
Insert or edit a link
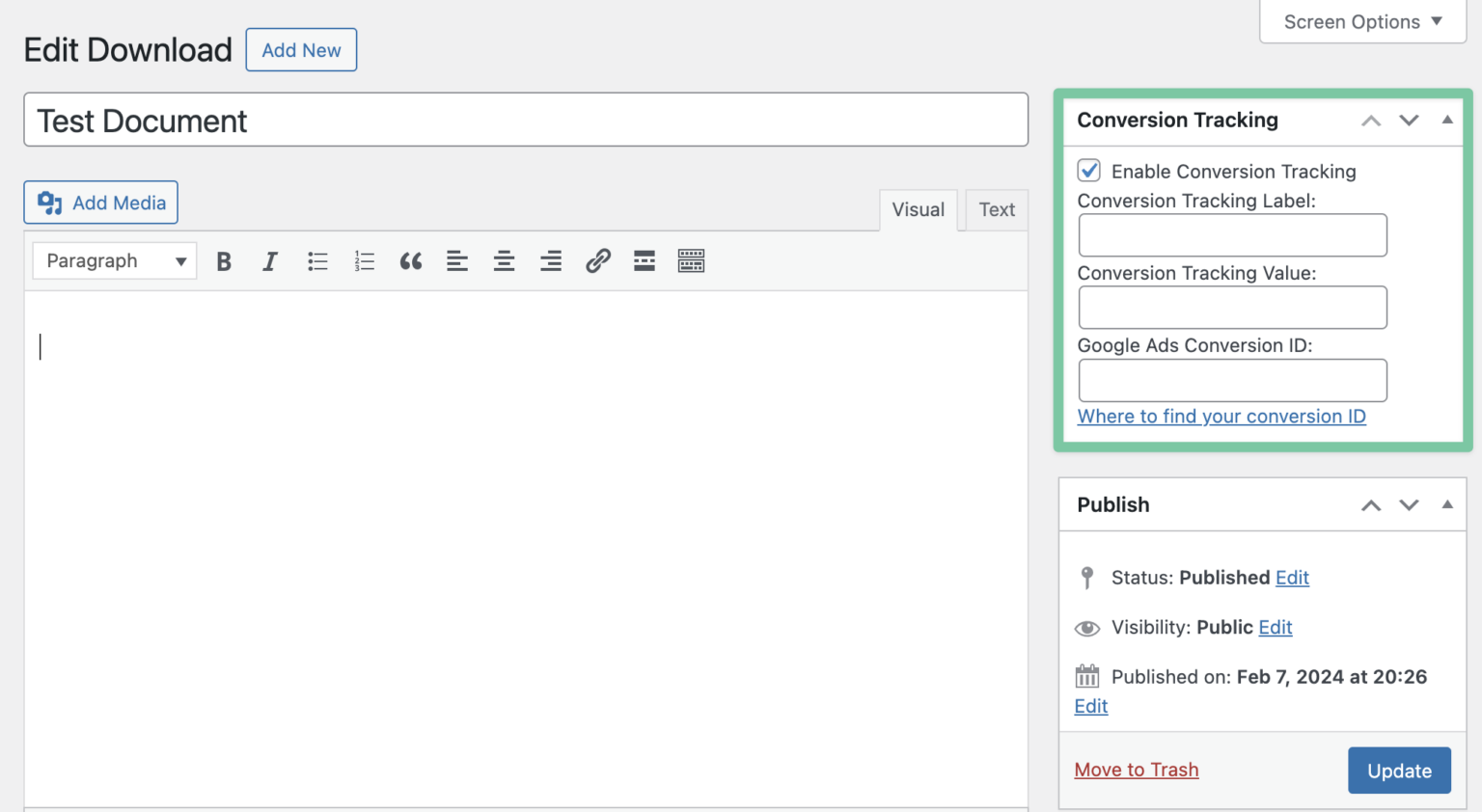point(598,261)
